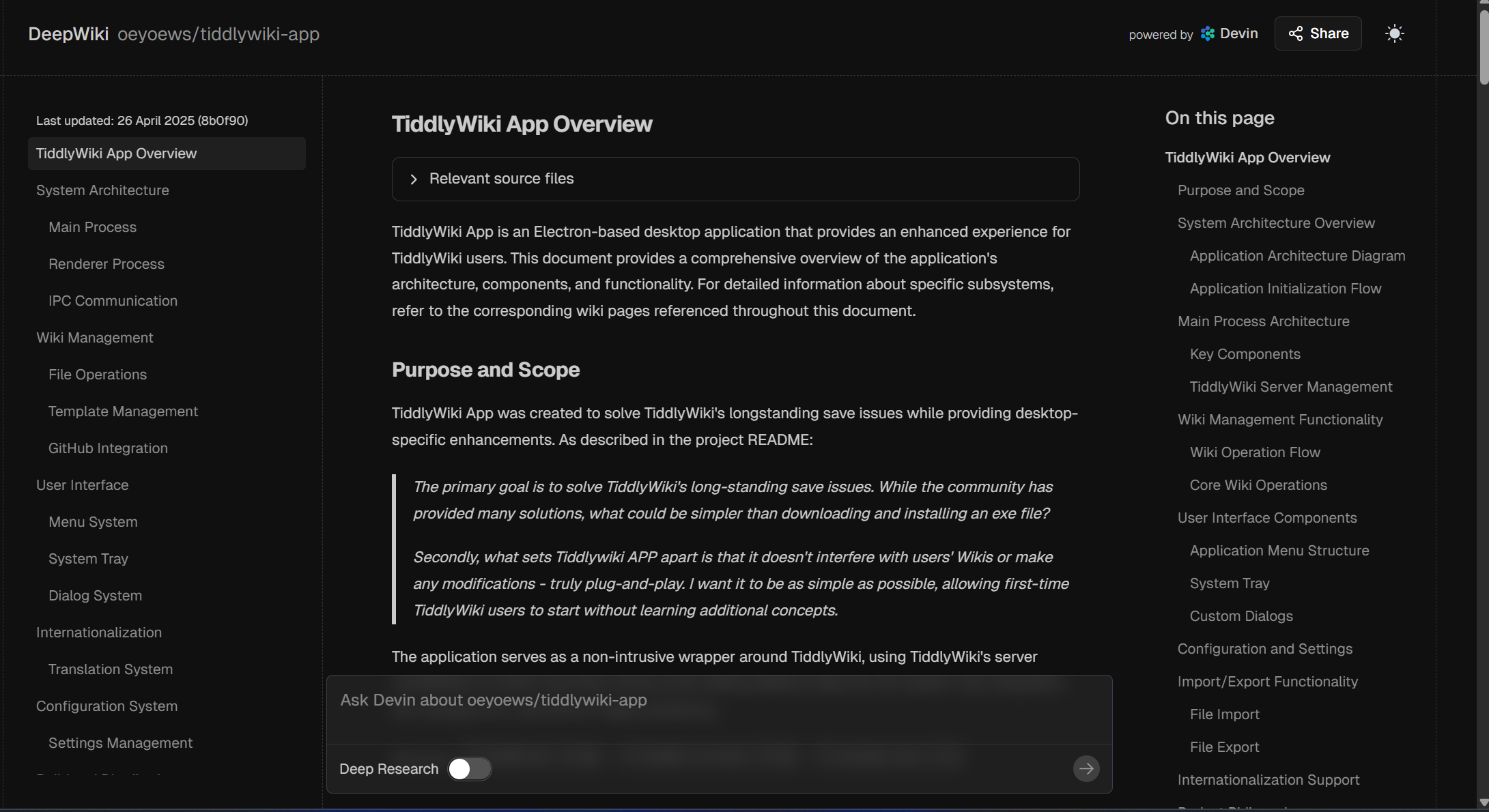Open Wiki Management sidebar page
1489x812 pixels.
[x=95, y=338]
